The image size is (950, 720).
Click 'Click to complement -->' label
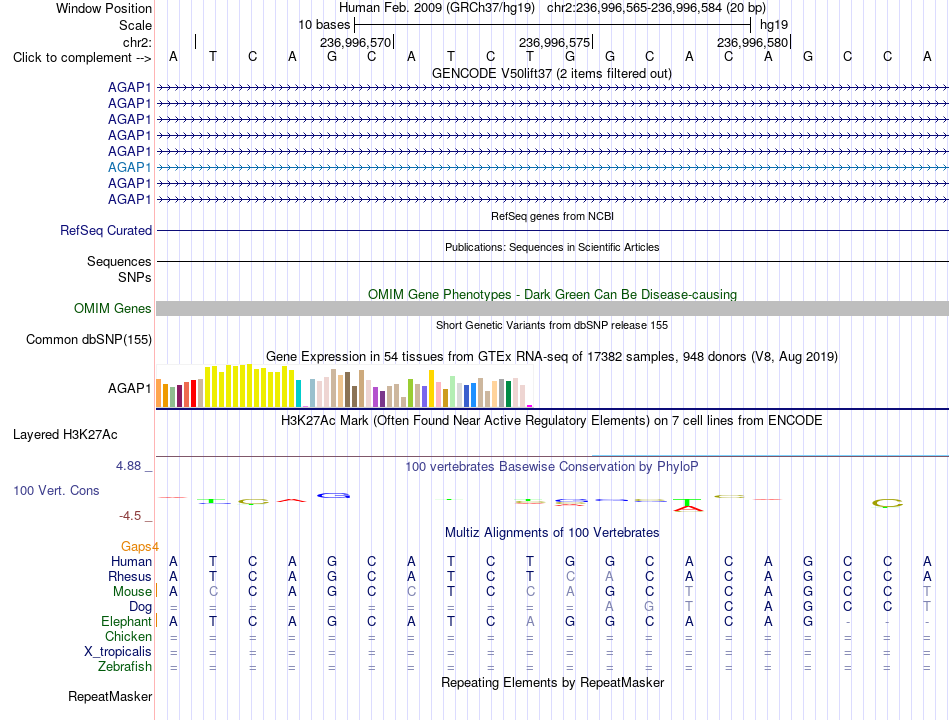click(82, 58)
